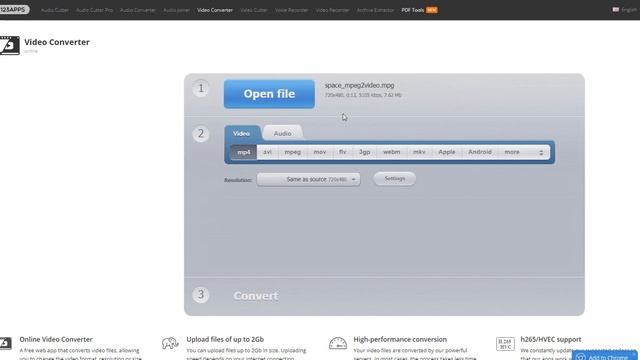Open the Audio Cutter Pro tool
The height and width of the screenshot is (360, 640).
pos(94,10)
